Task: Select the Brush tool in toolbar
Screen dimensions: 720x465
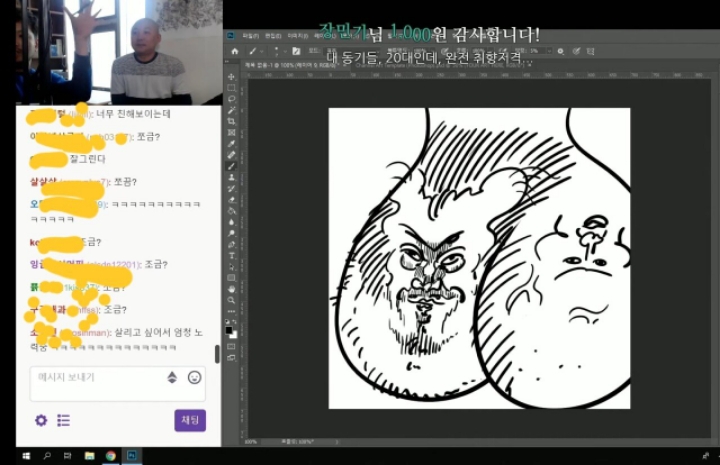Action: 231,166
